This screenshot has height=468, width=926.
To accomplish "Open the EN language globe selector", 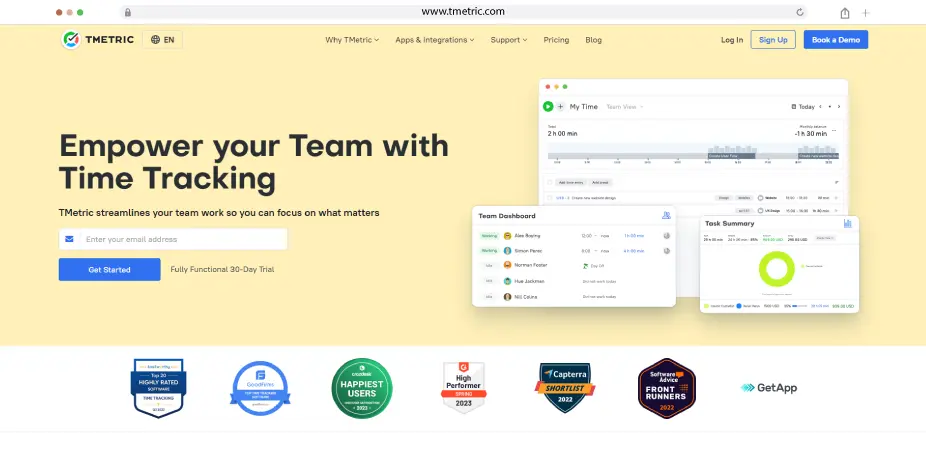I will [x=162, y=40].
